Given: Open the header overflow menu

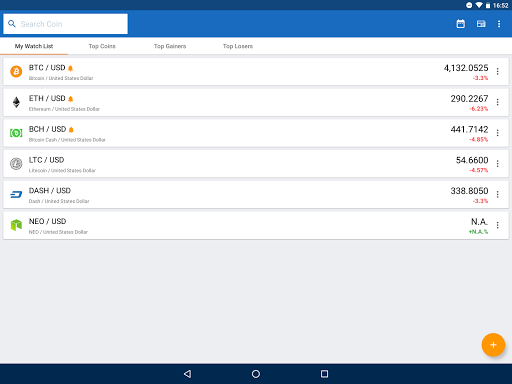Looking at the screenshot, I should tap(499, 24).
